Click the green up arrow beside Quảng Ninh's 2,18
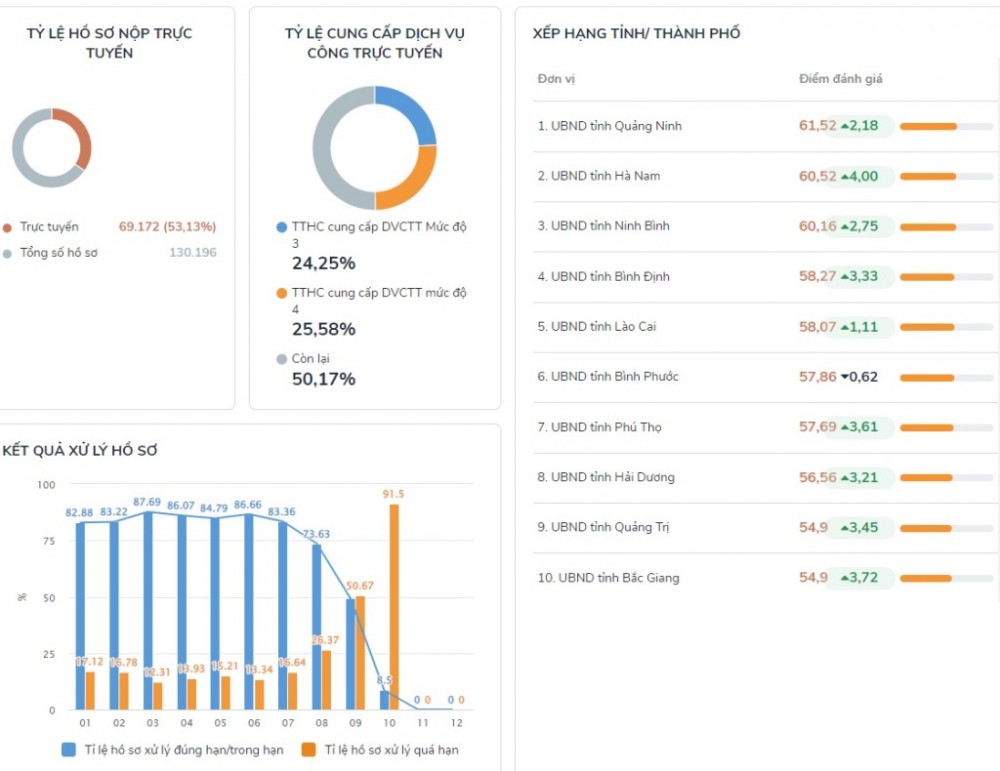The image size is (1000, 771). [x=845, y=126]
